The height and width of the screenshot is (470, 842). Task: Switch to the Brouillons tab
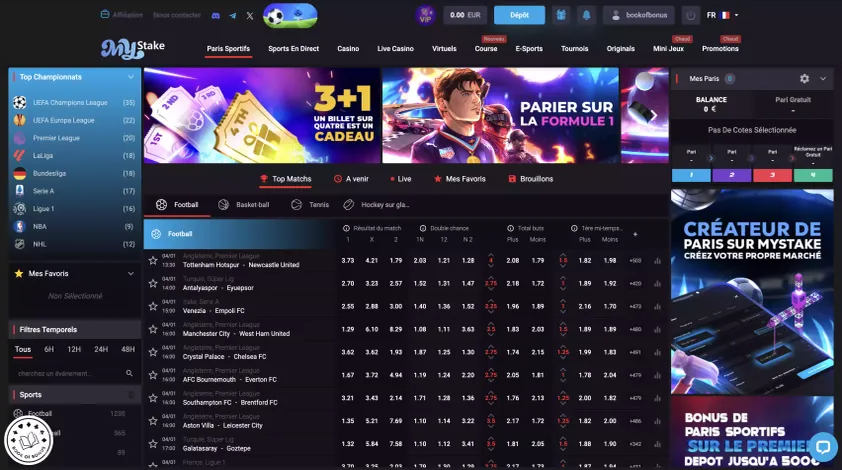click(531, 179)
